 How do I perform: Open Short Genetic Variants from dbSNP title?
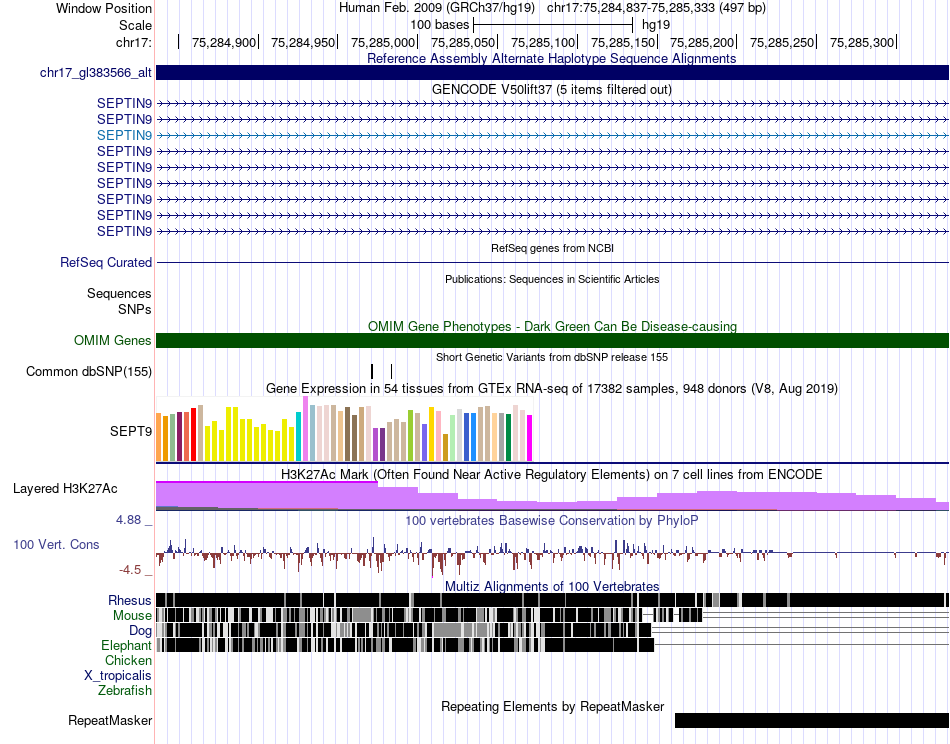[552, 357]
